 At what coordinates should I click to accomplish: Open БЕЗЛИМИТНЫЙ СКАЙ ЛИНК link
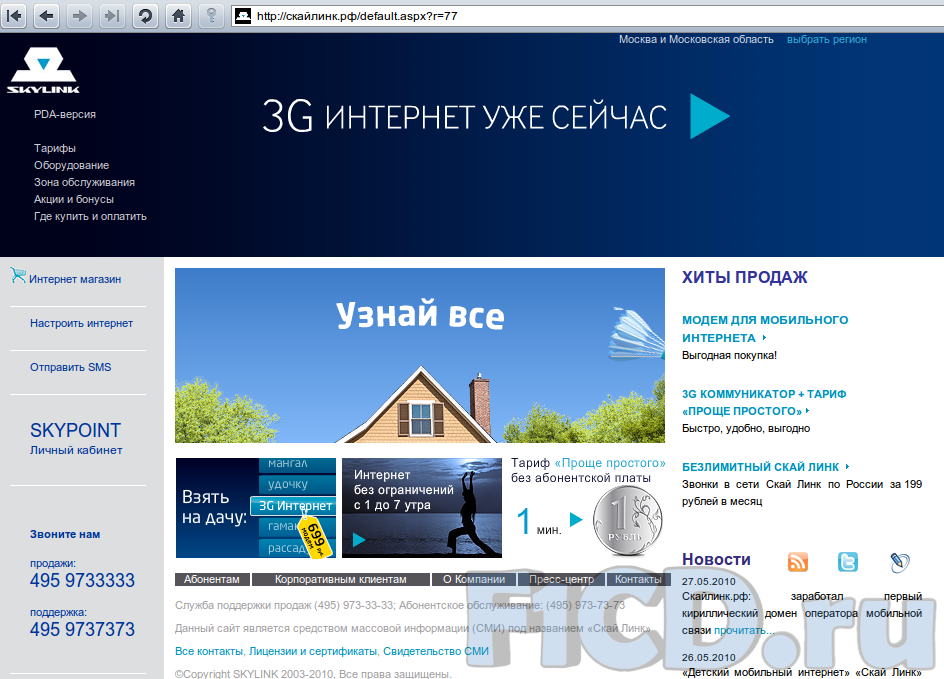point(760,467)
